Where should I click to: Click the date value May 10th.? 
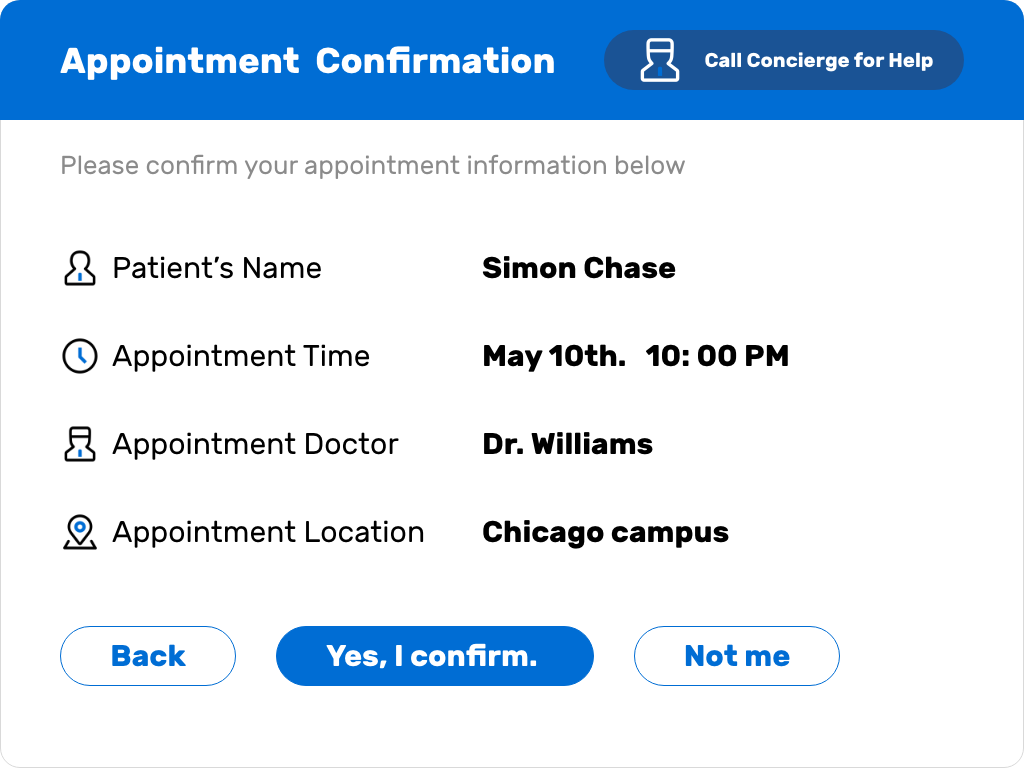(x=553, y=356)
